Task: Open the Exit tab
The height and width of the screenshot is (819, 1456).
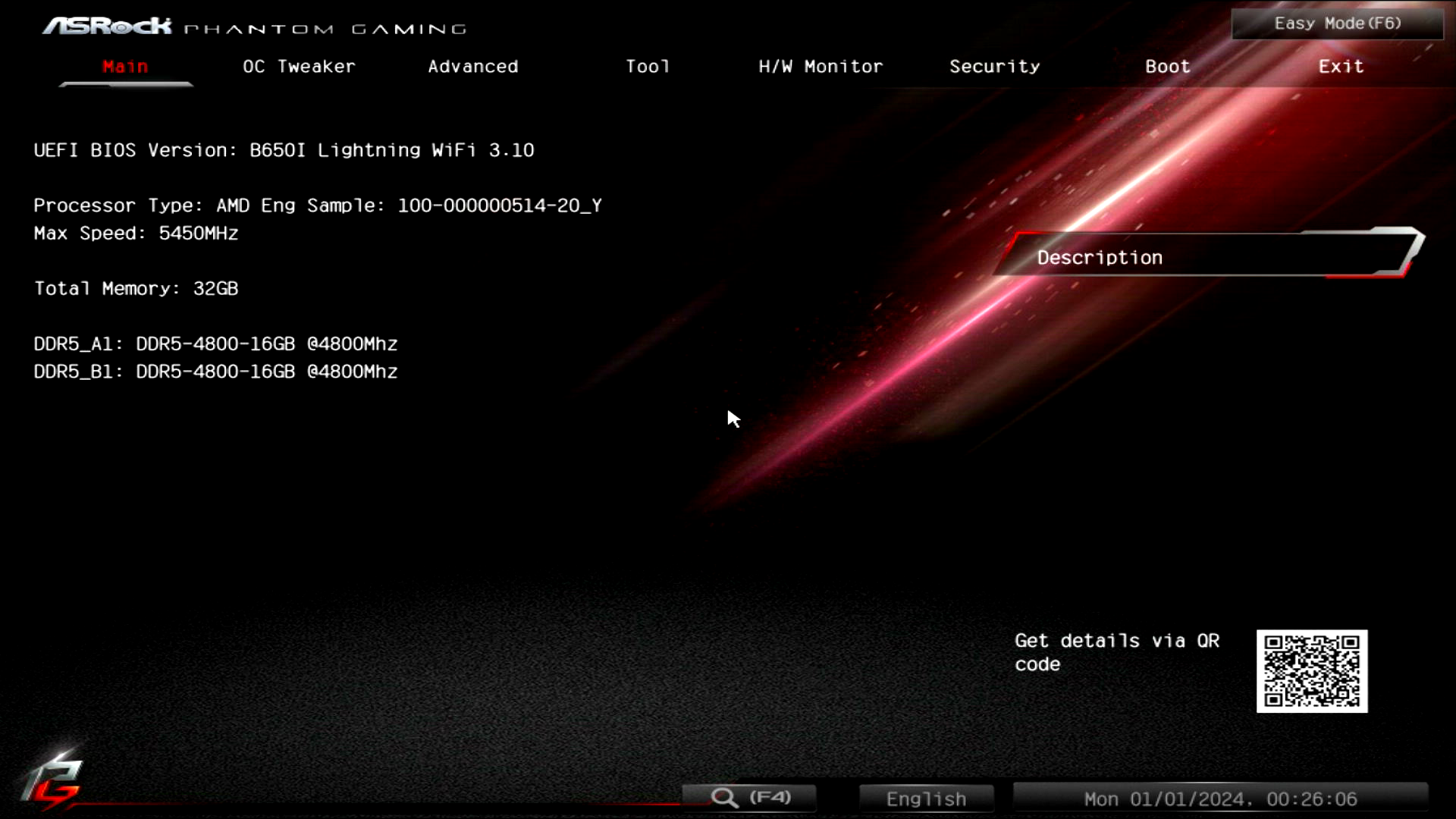Action: tap(1341, 67)
